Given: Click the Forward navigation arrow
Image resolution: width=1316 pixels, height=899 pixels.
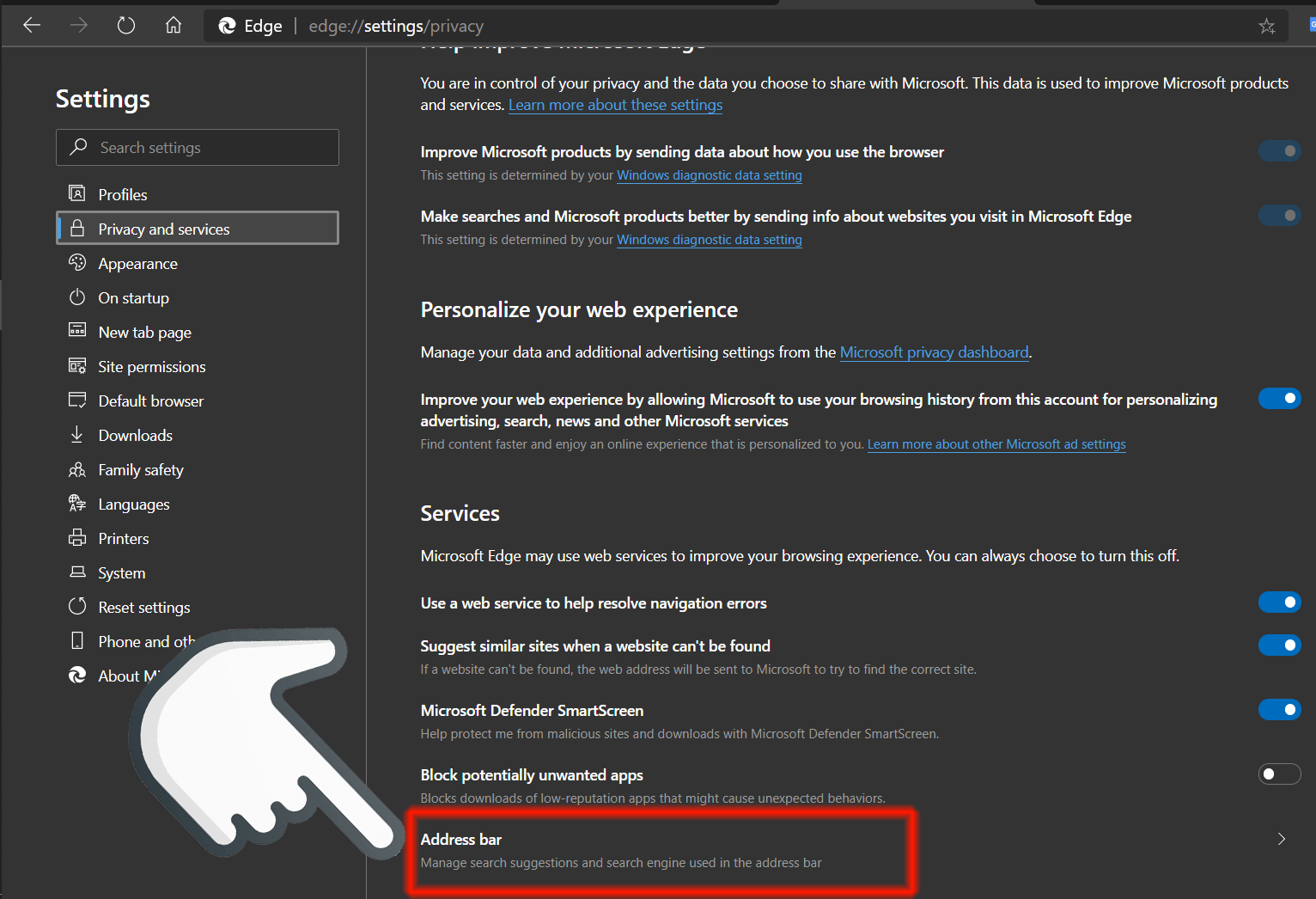Looking at the screenshot, I should click(x=79, y=26).
